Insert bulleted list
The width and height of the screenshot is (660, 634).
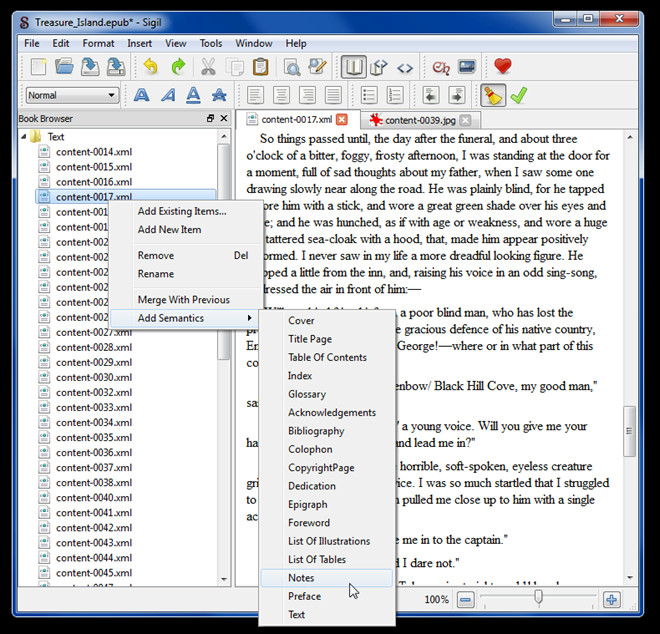pos(369,95)
